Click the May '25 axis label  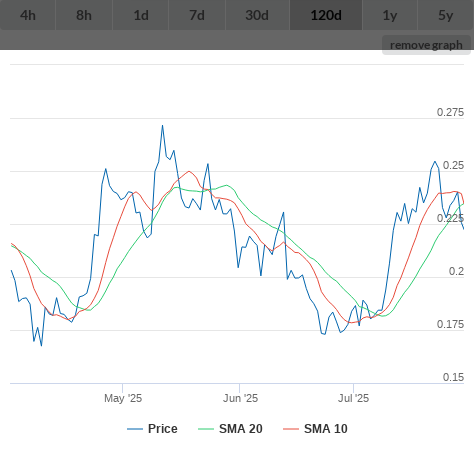123,398
